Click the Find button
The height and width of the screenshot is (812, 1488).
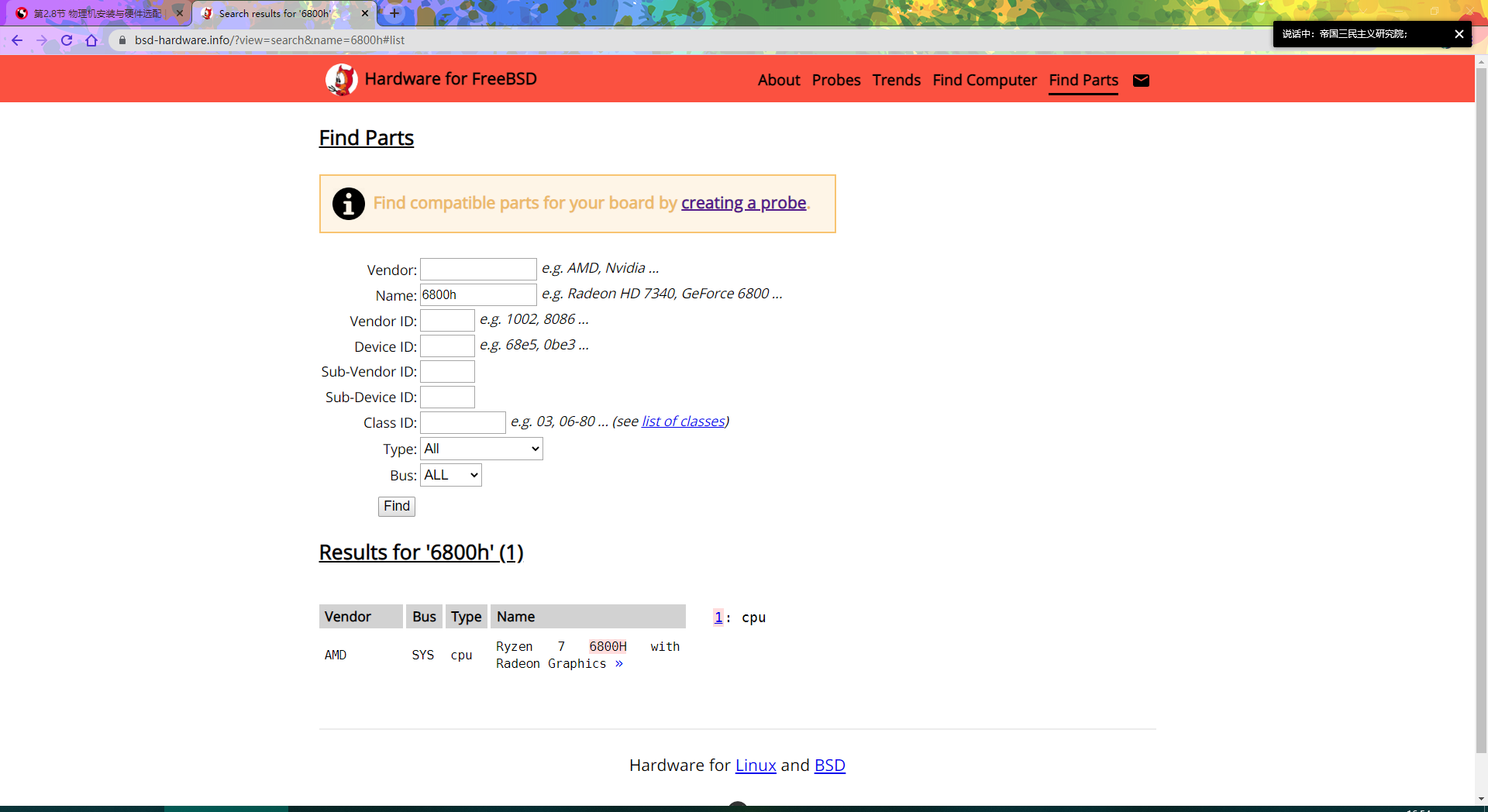397,506
